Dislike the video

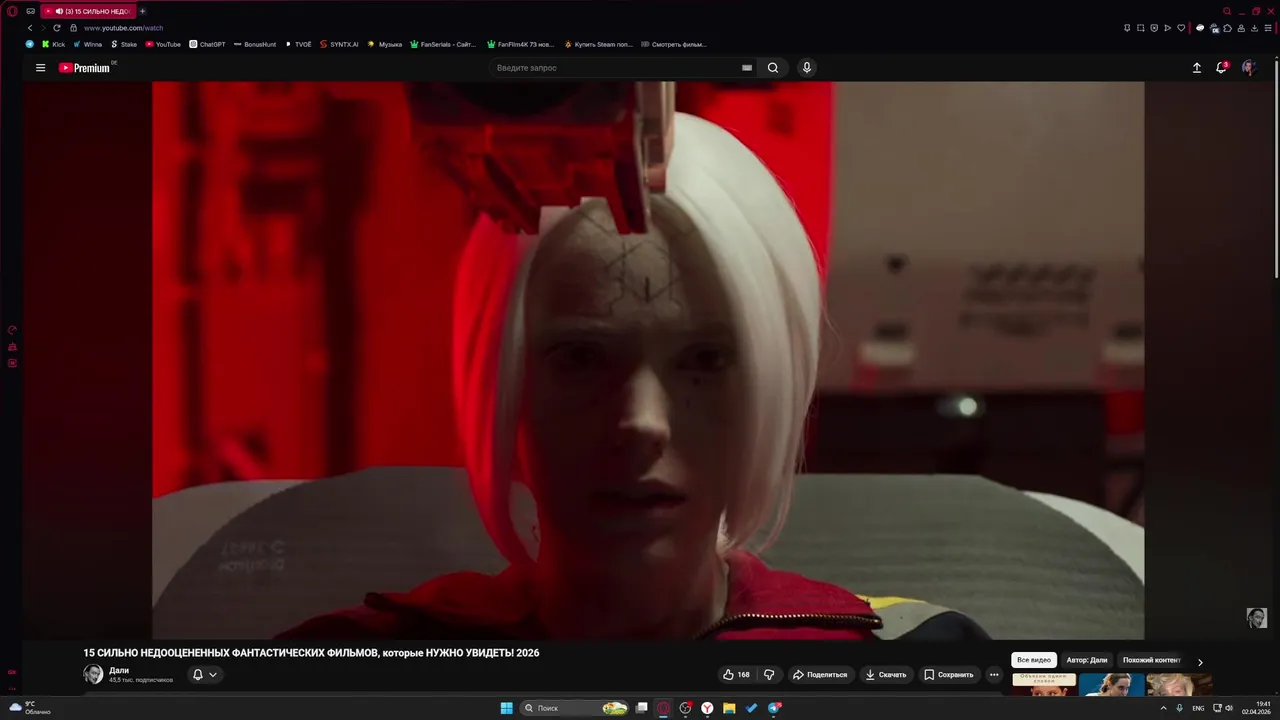click(769, 675)
